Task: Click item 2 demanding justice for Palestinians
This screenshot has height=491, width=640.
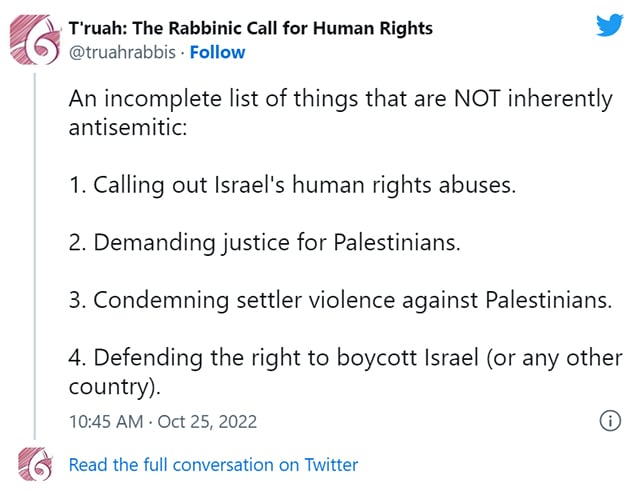Action: pos(264,243)
